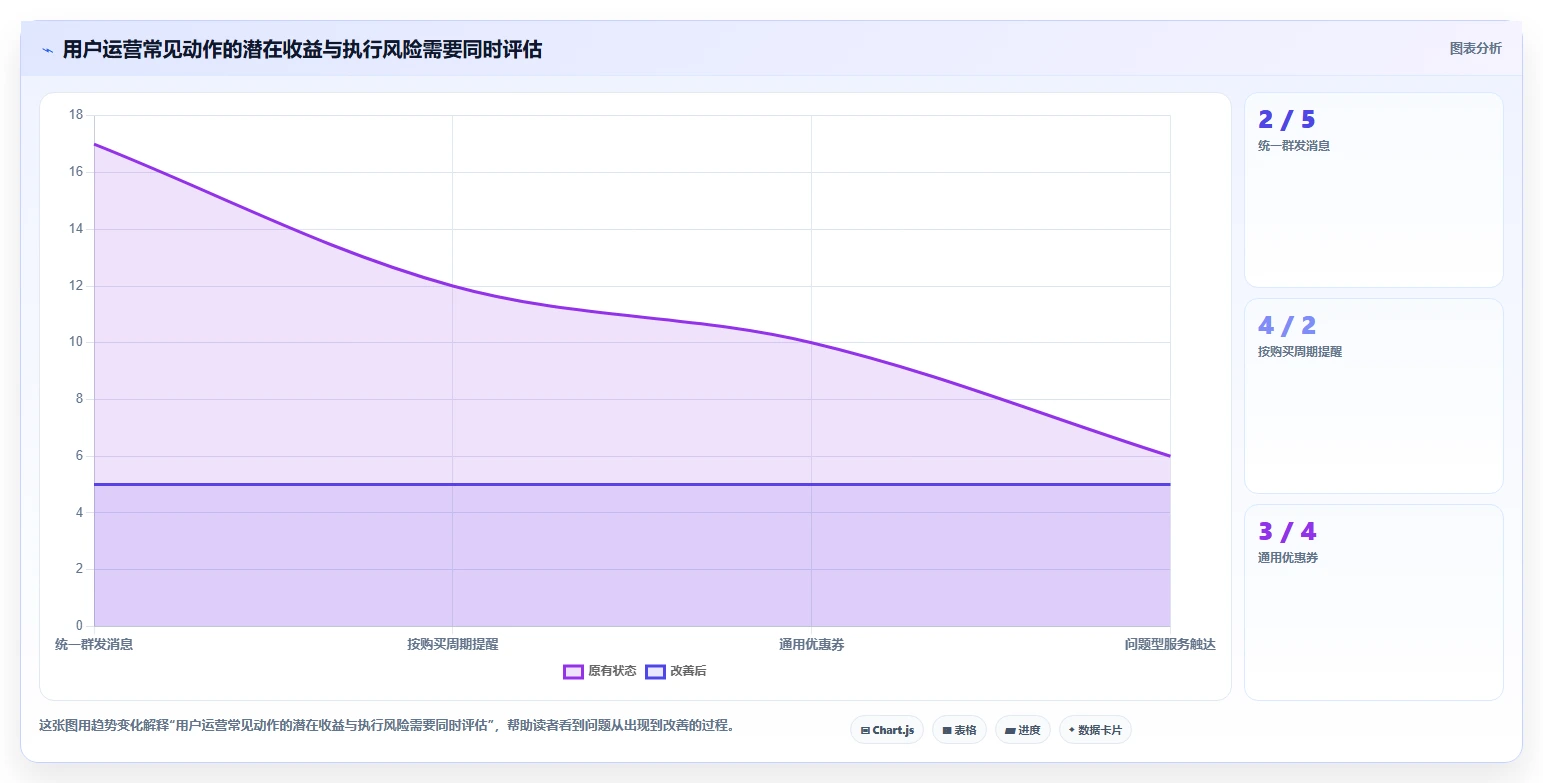Viewport: 1543px width, 783px height.
Task: Click the 3 / 4 value text
Action: point(1287,532)
